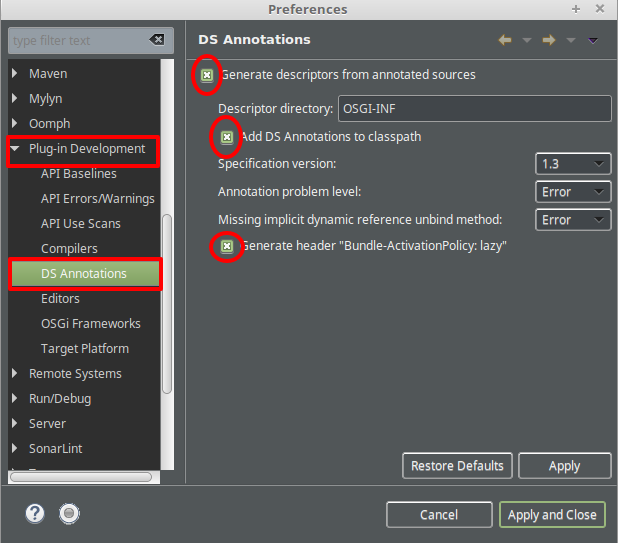Open Missing implicit dynamic reference unbind dropdown
Image resolution: width=618 pixels, height=543 pixels.
point(573,220)
